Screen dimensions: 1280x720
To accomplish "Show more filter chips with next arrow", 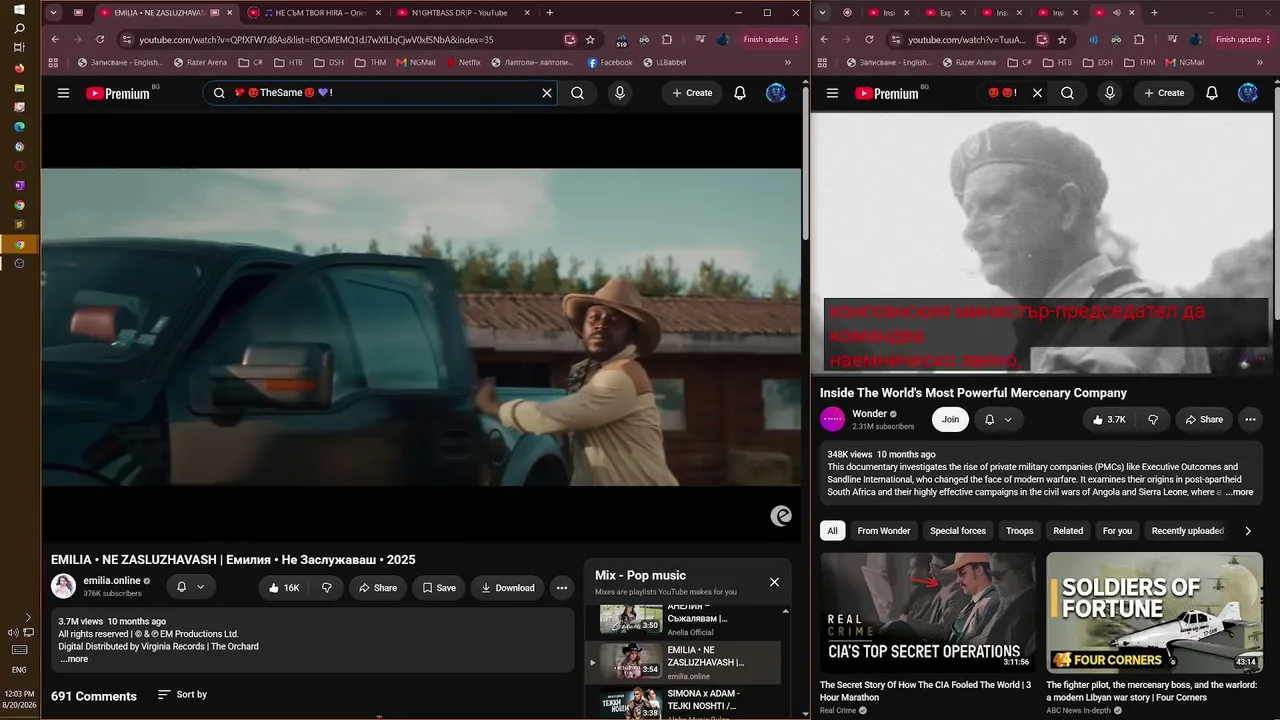I will (x=1248, y=531).
